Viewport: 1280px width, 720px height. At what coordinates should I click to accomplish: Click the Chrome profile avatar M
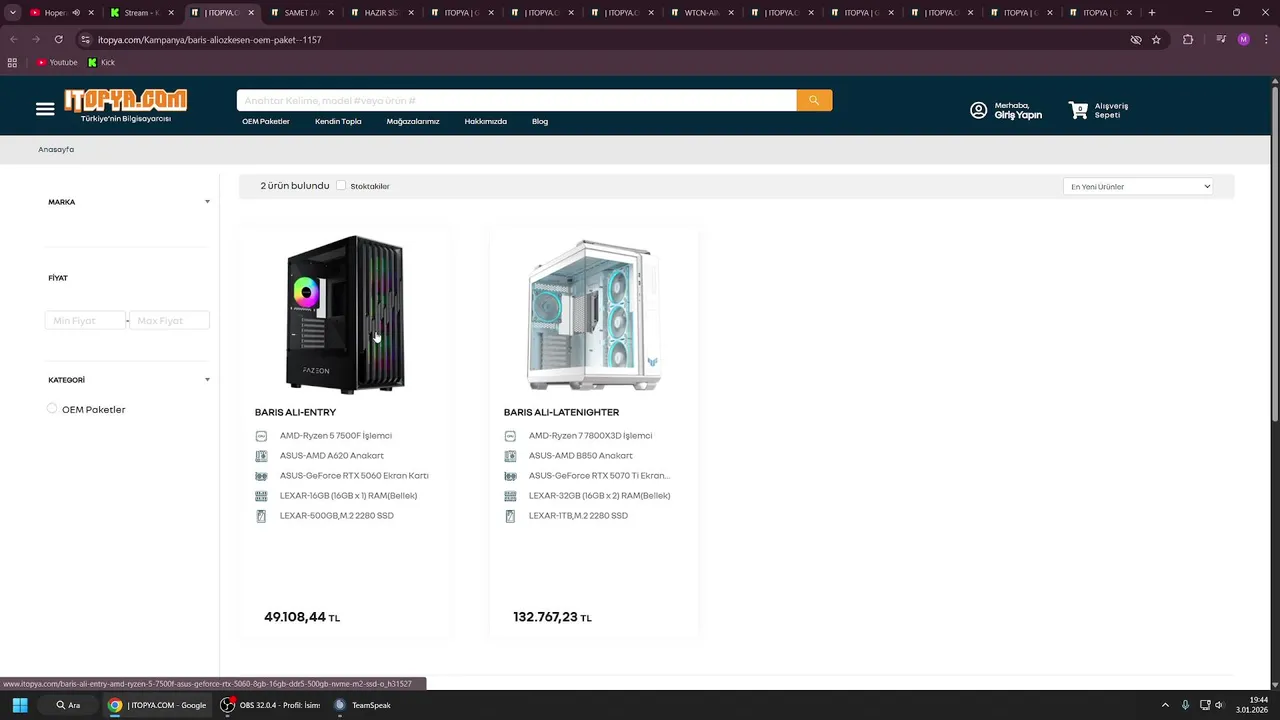[1244, 39]
